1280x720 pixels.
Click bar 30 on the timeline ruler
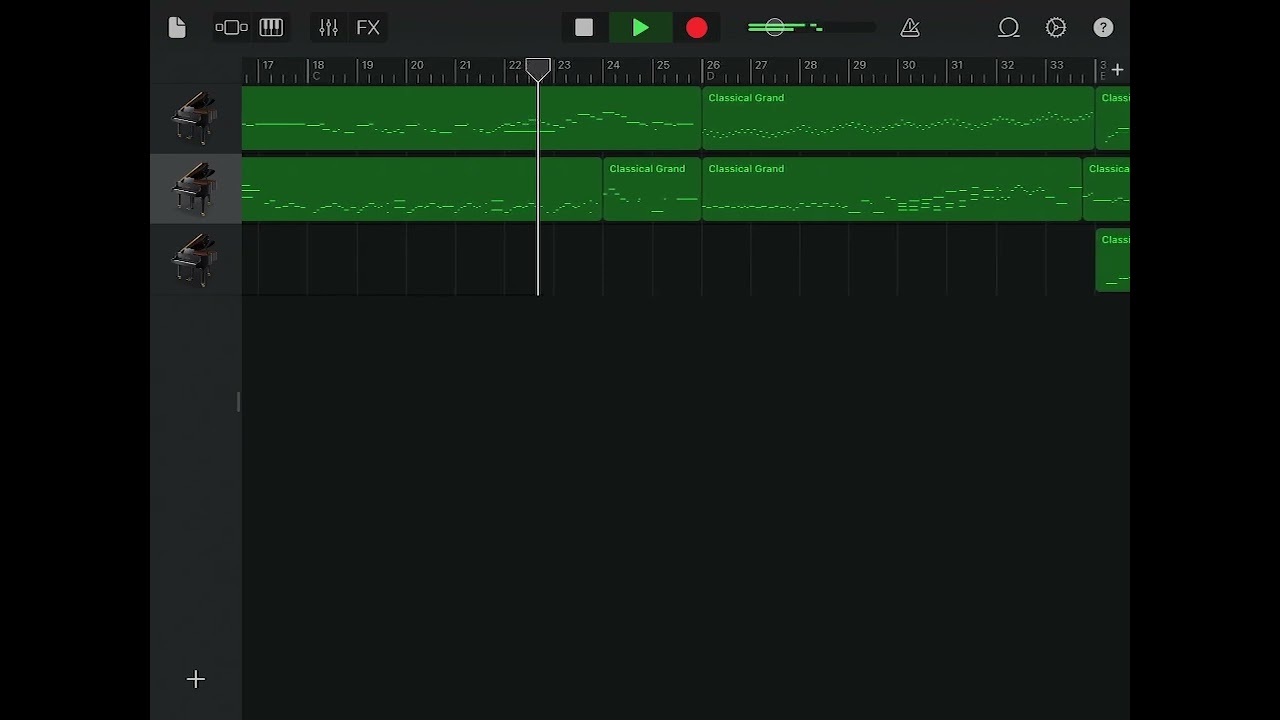click(908, 66)
